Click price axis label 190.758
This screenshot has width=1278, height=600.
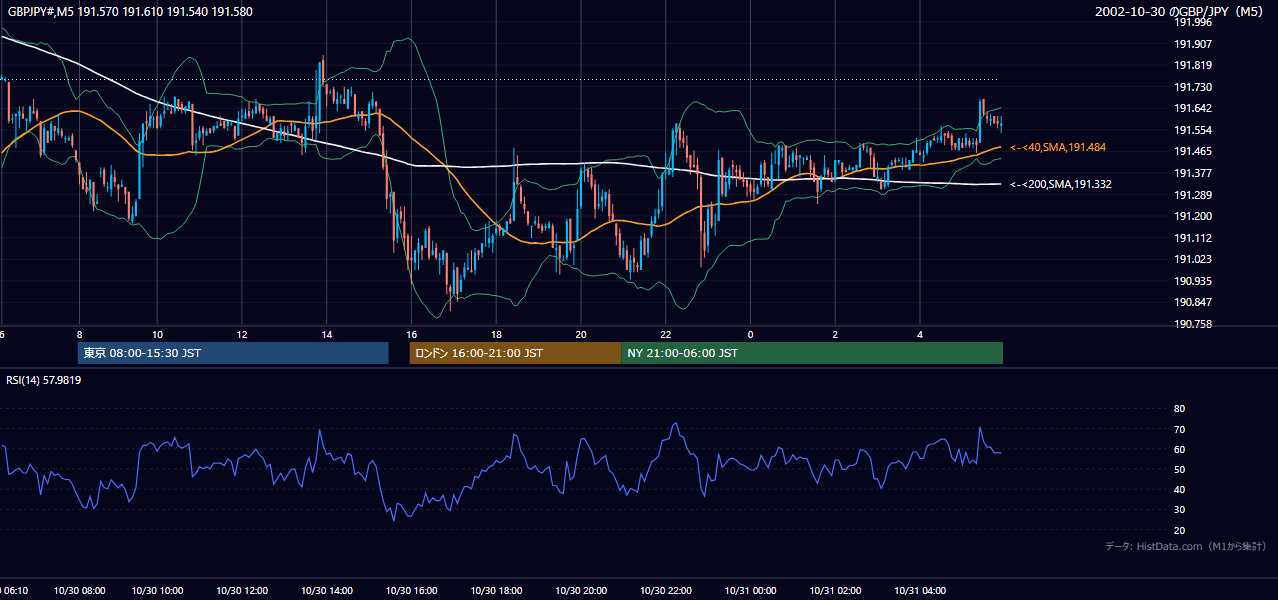(1192, 324)
